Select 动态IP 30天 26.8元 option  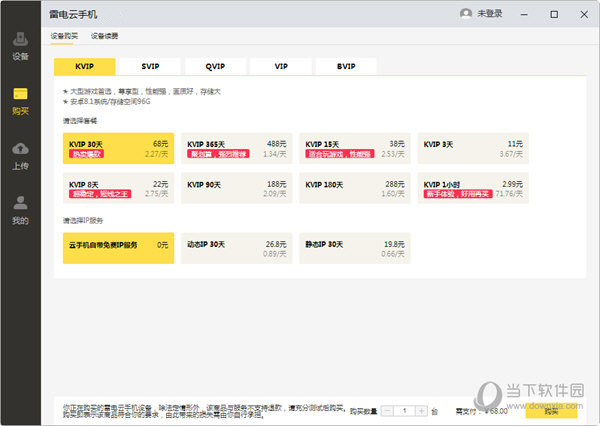[x=236, y=248]
